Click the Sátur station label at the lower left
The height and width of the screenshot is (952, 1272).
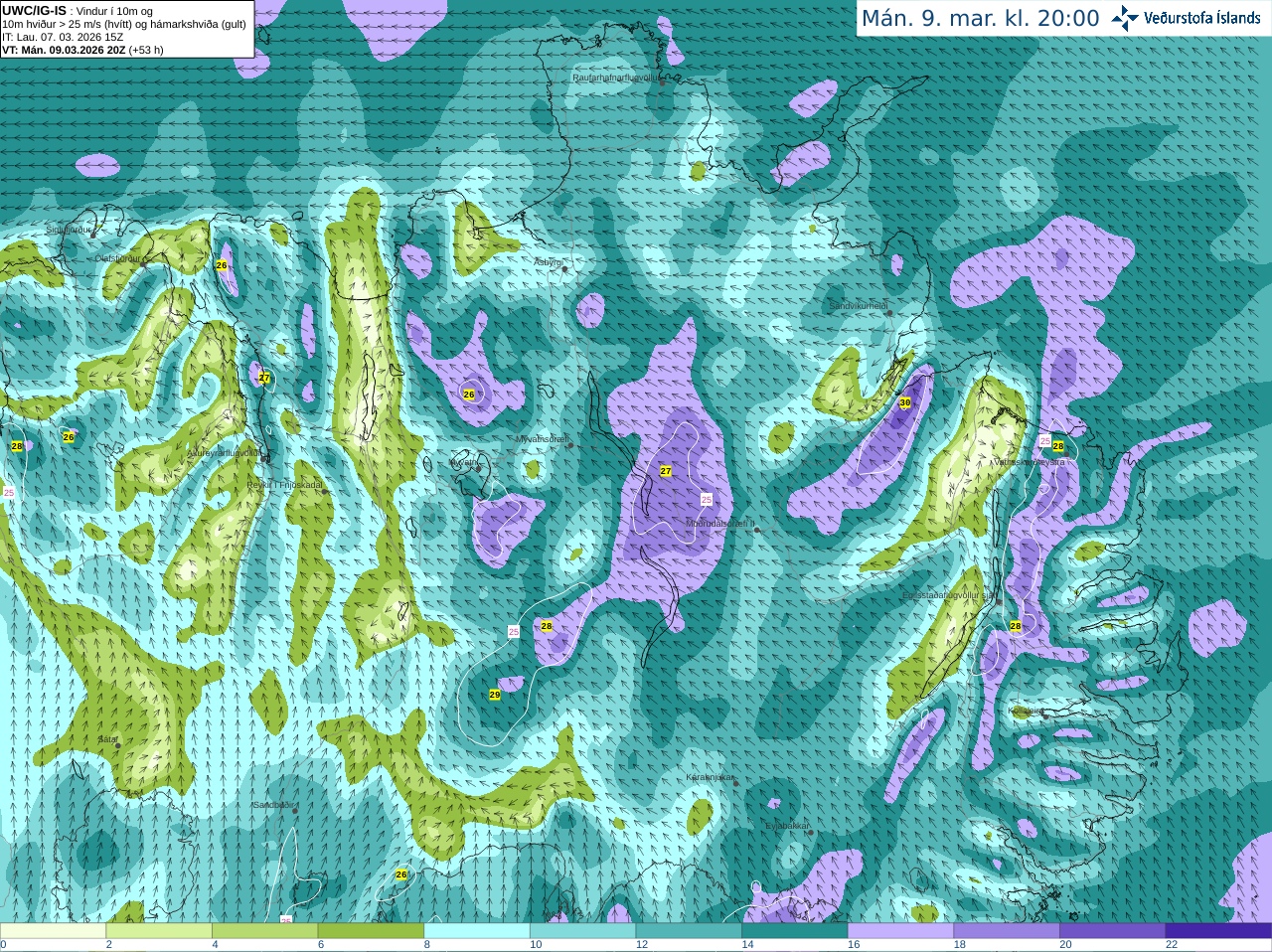click(107, 740)
